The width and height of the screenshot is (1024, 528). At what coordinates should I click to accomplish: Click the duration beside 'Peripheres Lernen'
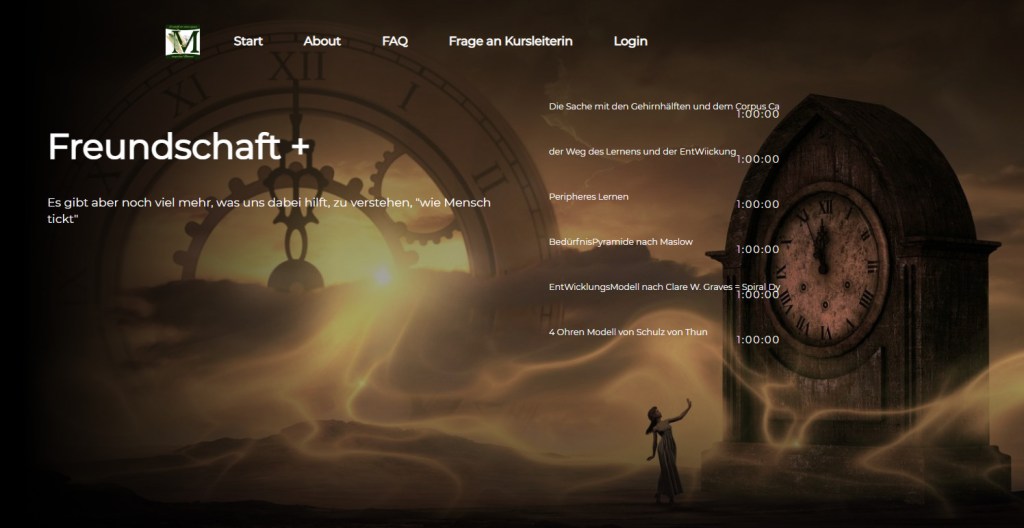click(x=757, y=204)
